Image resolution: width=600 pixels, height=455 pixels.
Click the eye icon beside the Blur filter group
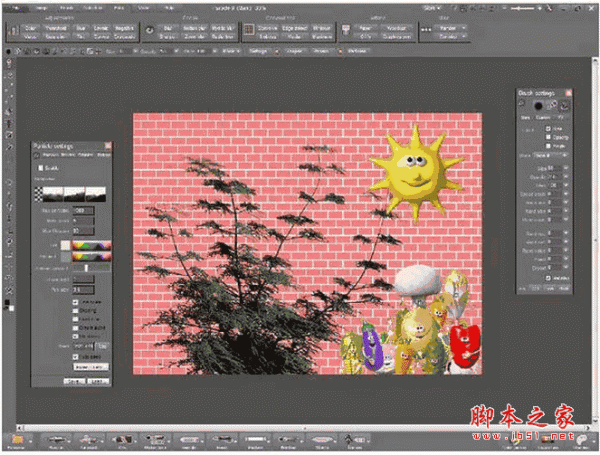pos(150,30)
